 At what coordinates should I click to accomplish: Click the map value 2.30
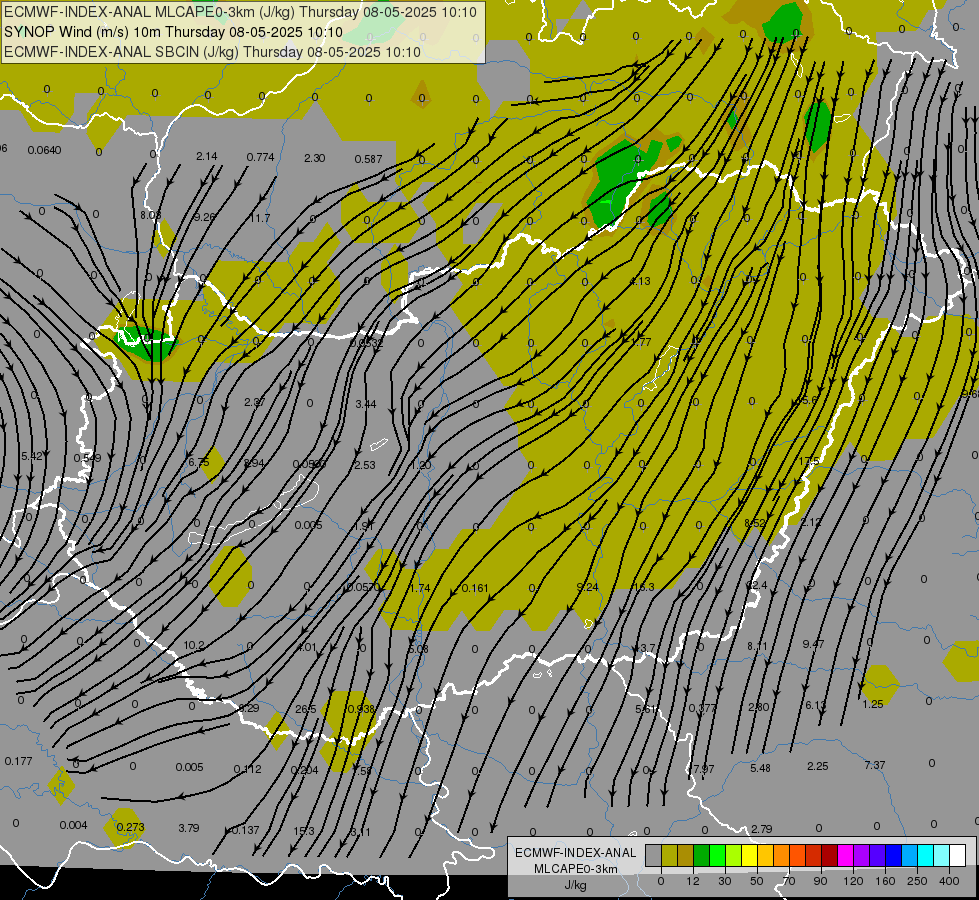tap(315, 158)
